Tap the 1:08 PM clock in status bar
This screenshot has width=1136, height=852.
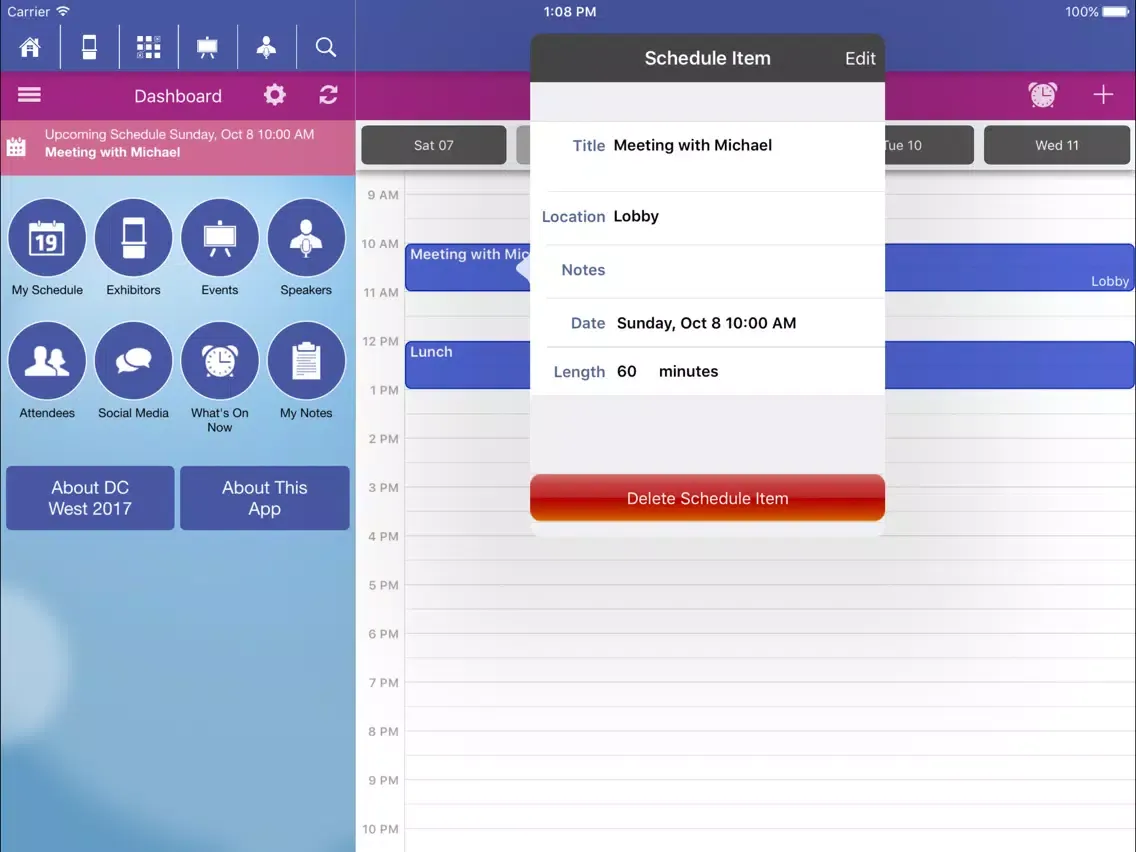point(569,12)
